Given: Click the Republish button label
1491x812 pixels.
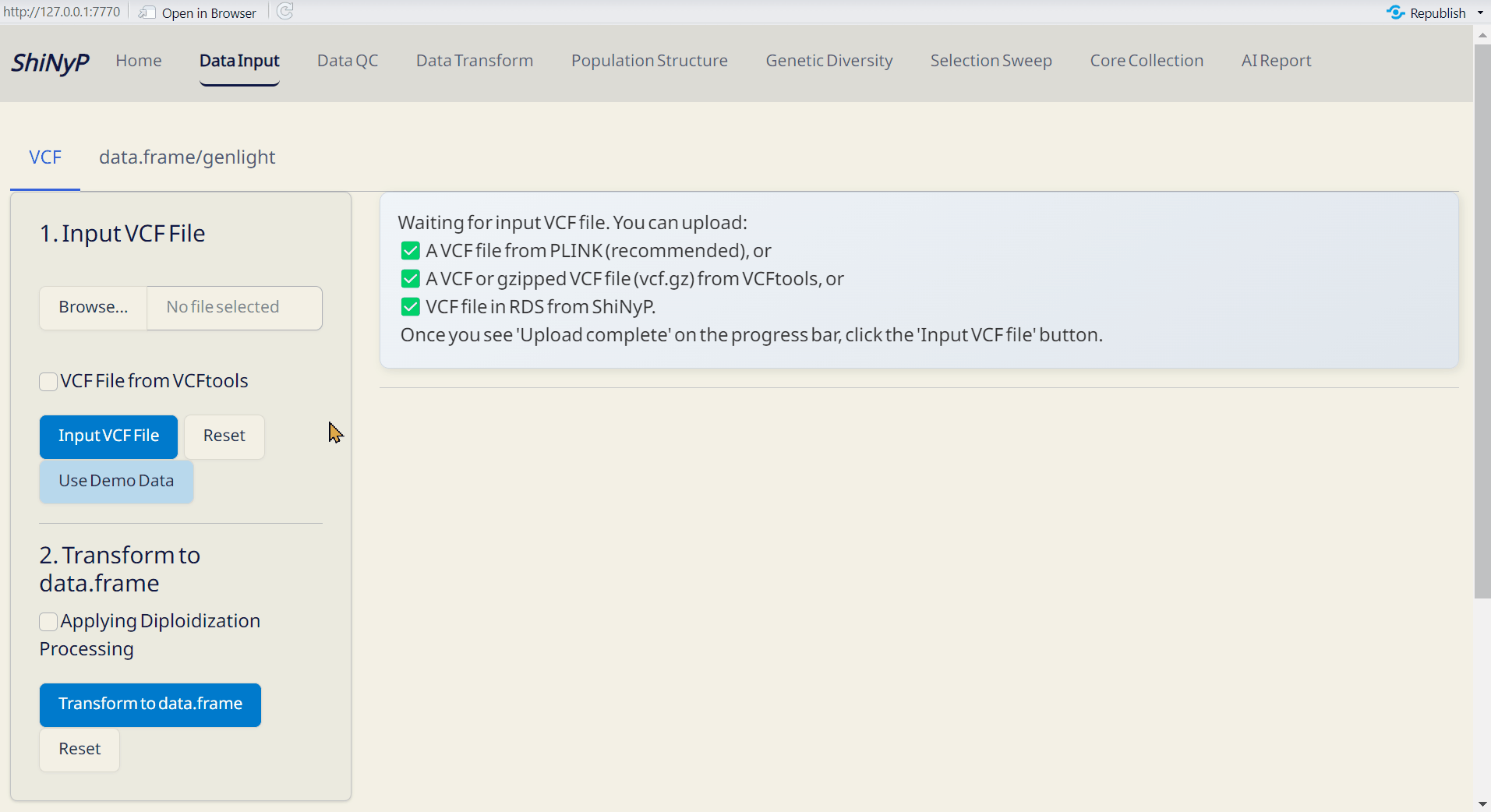Looking at the screenshot, I should pos(1438,13).
